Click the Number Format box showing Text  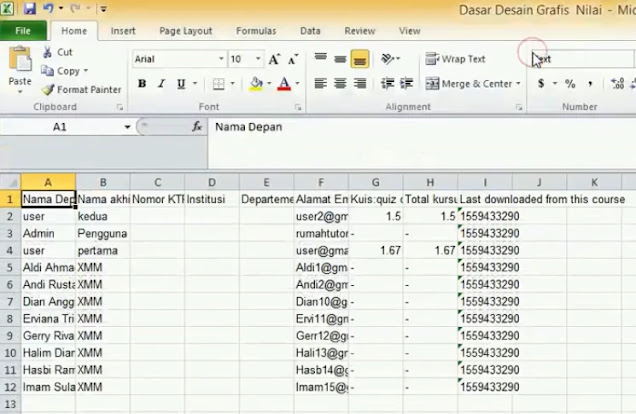tap(582, 59)
